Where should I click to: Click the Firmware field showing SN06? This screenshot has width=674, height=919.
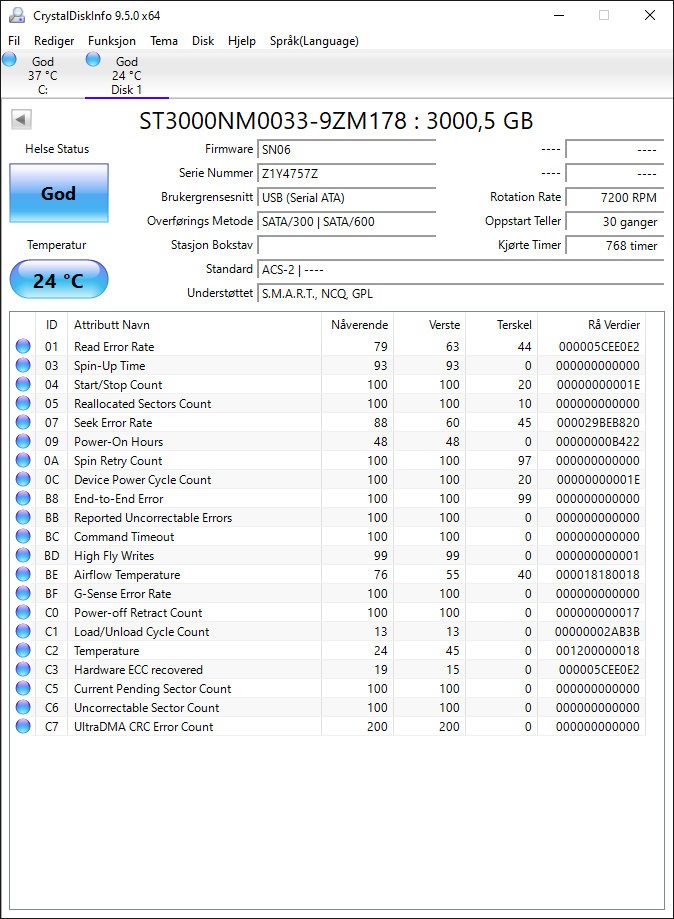coord(346,149)
